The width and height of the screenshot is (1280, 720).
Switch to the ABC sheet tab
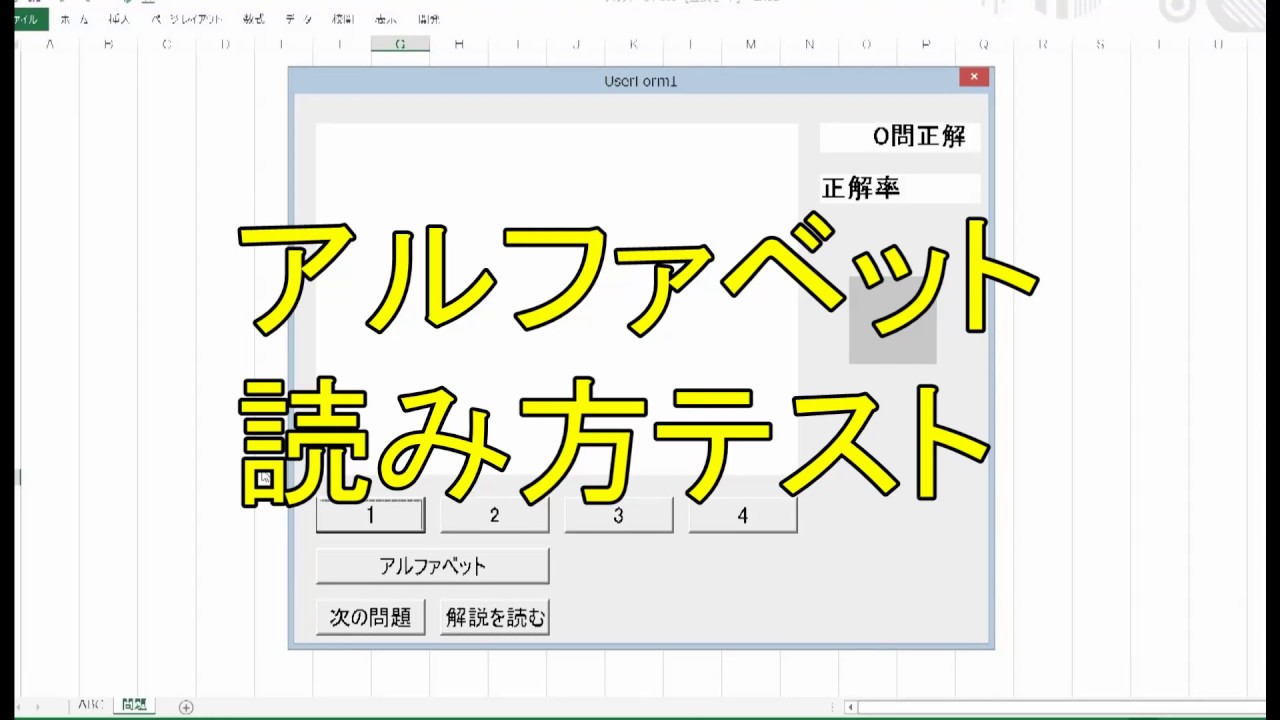pyautogui.click(x=90, y=705)
